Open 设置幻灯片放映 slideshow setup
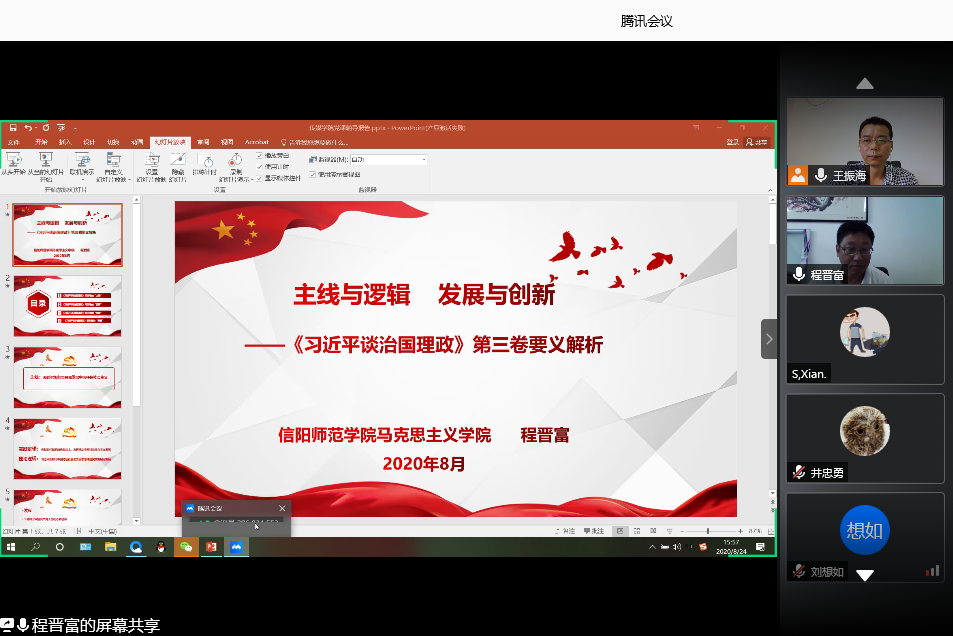The image size is (953, 636). (152, 162)
